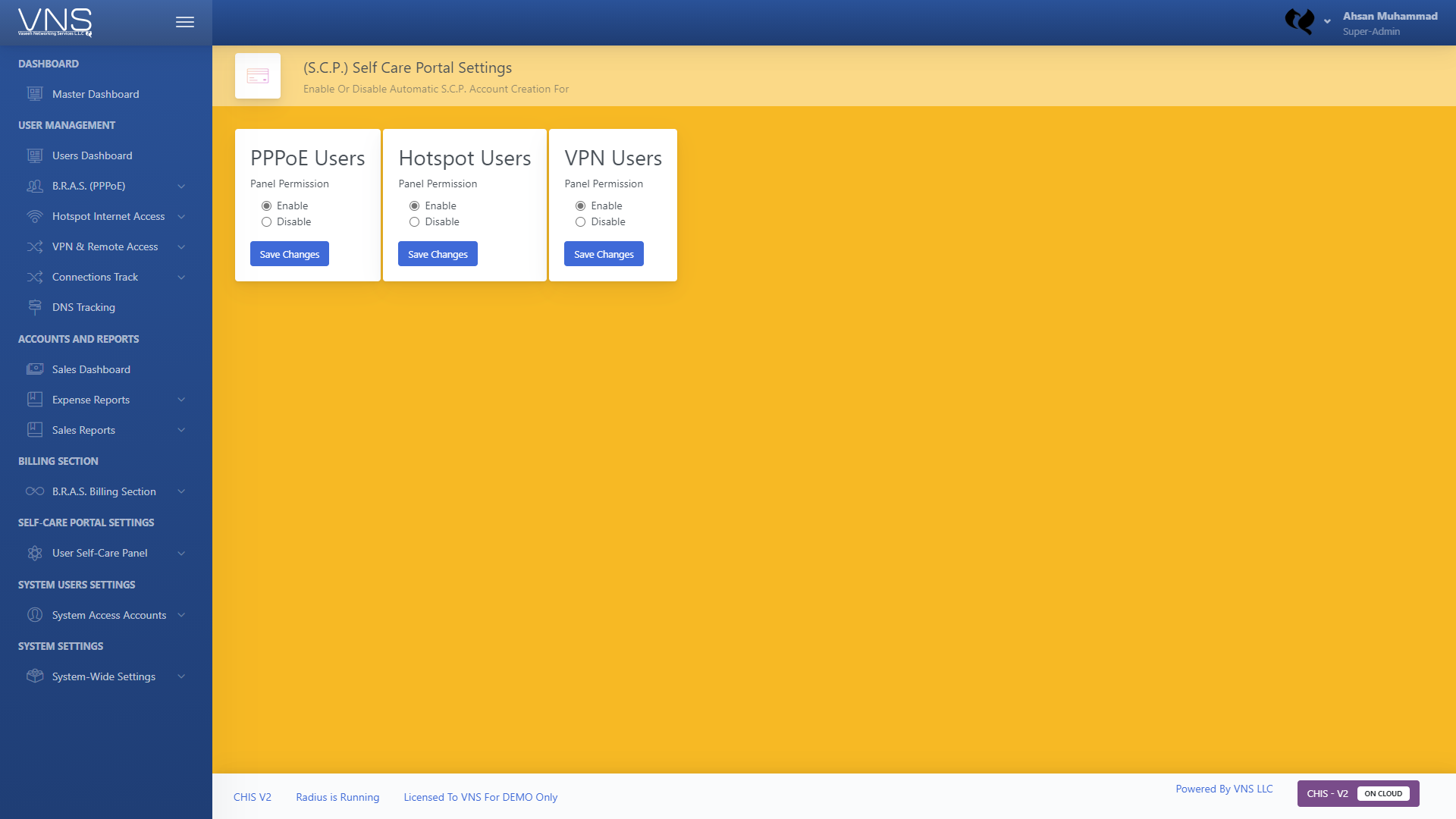
Task: Click Powered By VNS LLC link
Action: coord(1224,789)
